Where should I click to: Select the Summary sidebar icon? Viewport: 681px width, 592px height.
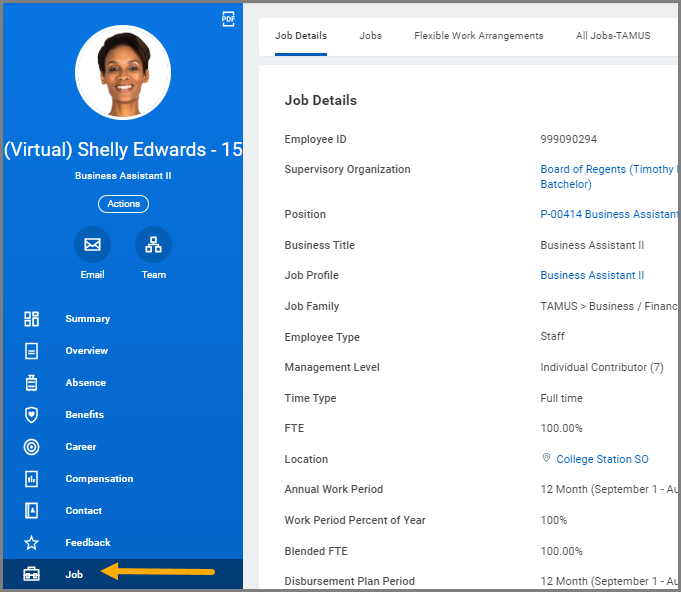click(x=31, y=319)
